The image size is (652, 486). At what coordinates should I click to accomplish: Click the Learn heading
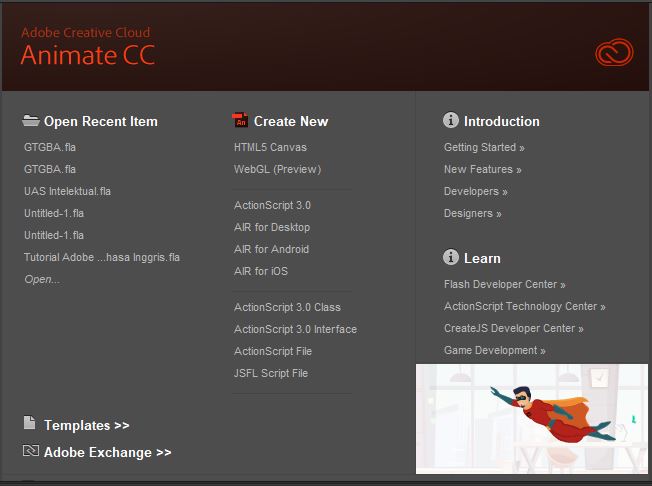482,259
